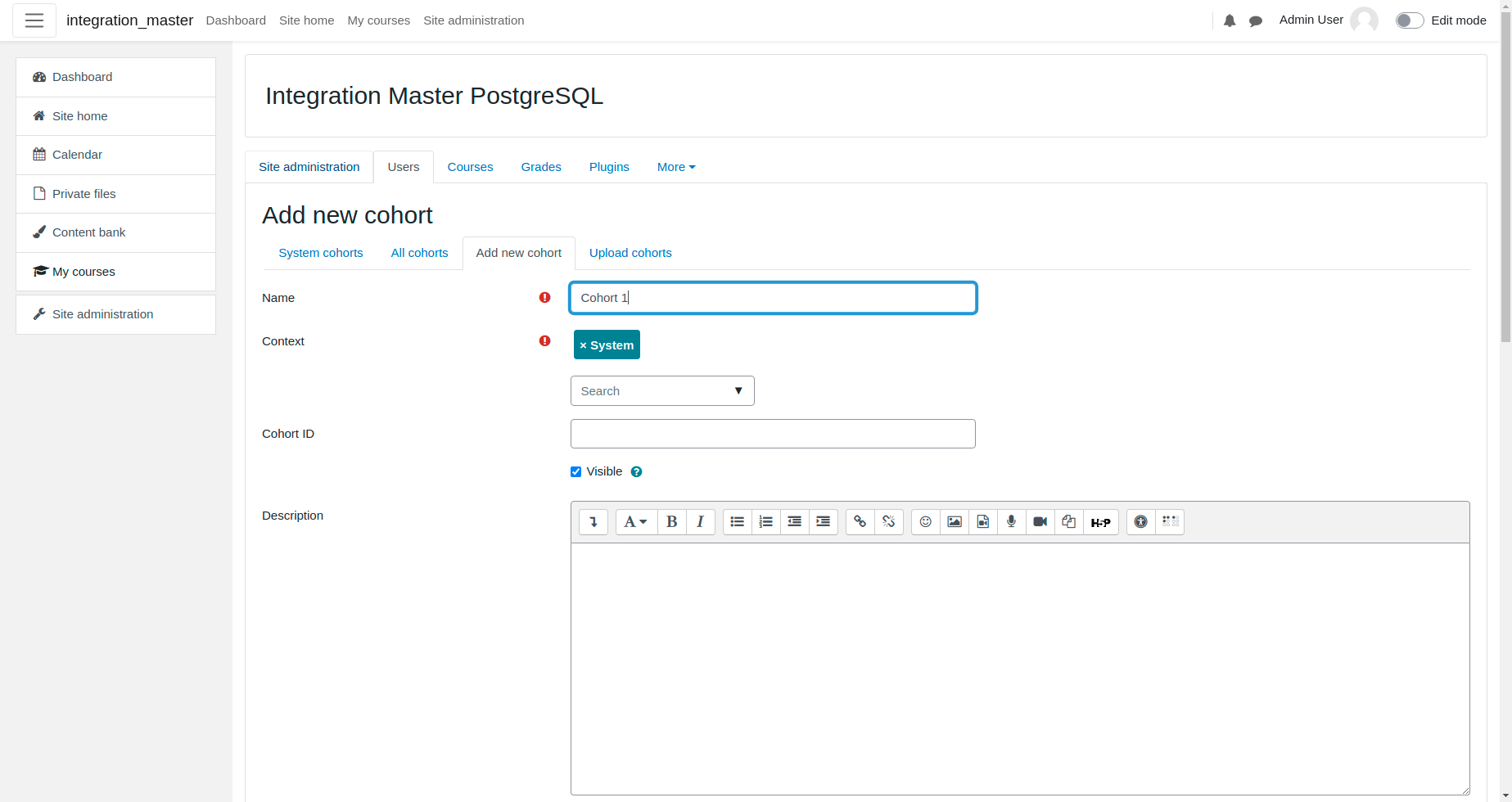The image size is (1512, 802).
Task: Remove the System context tag
Action: pyautogui.click(x=607, y=345)
